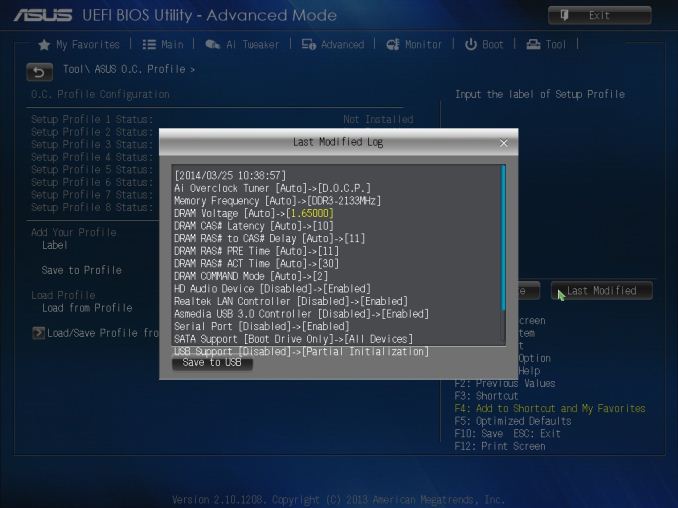Click the log timestamp 2014/03/25 10:38:57
678x508 pixels.
point(230,176)
